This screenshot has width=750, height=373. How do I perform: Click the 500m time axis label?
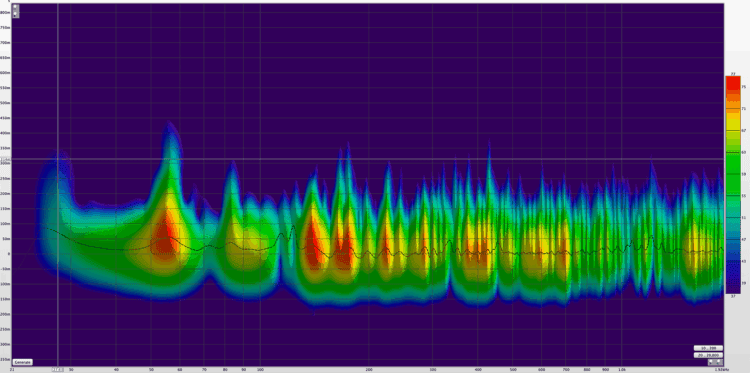5,103
